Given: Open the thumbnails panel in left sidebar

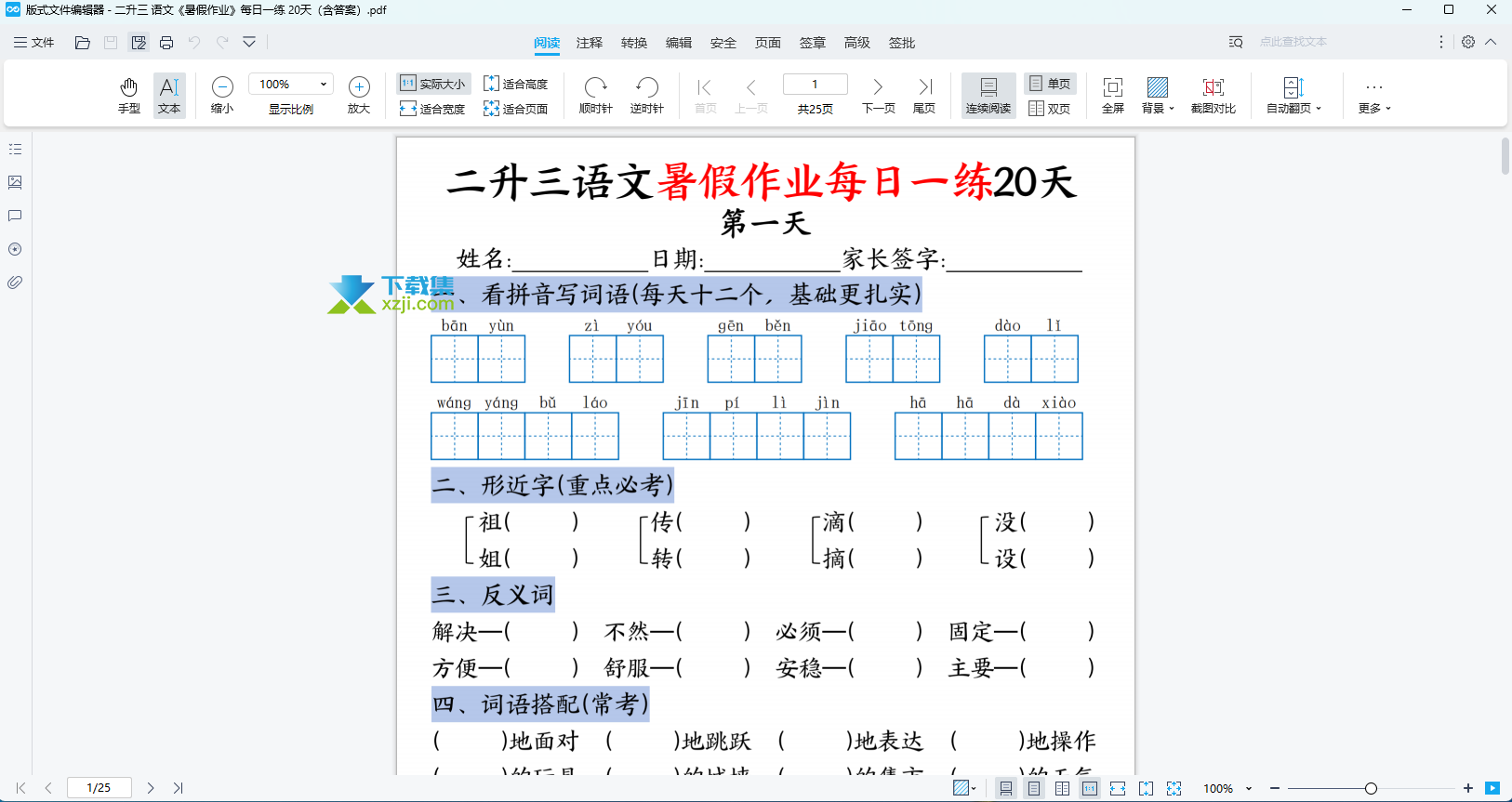Looking at the screenshot, I should point(15,182).
